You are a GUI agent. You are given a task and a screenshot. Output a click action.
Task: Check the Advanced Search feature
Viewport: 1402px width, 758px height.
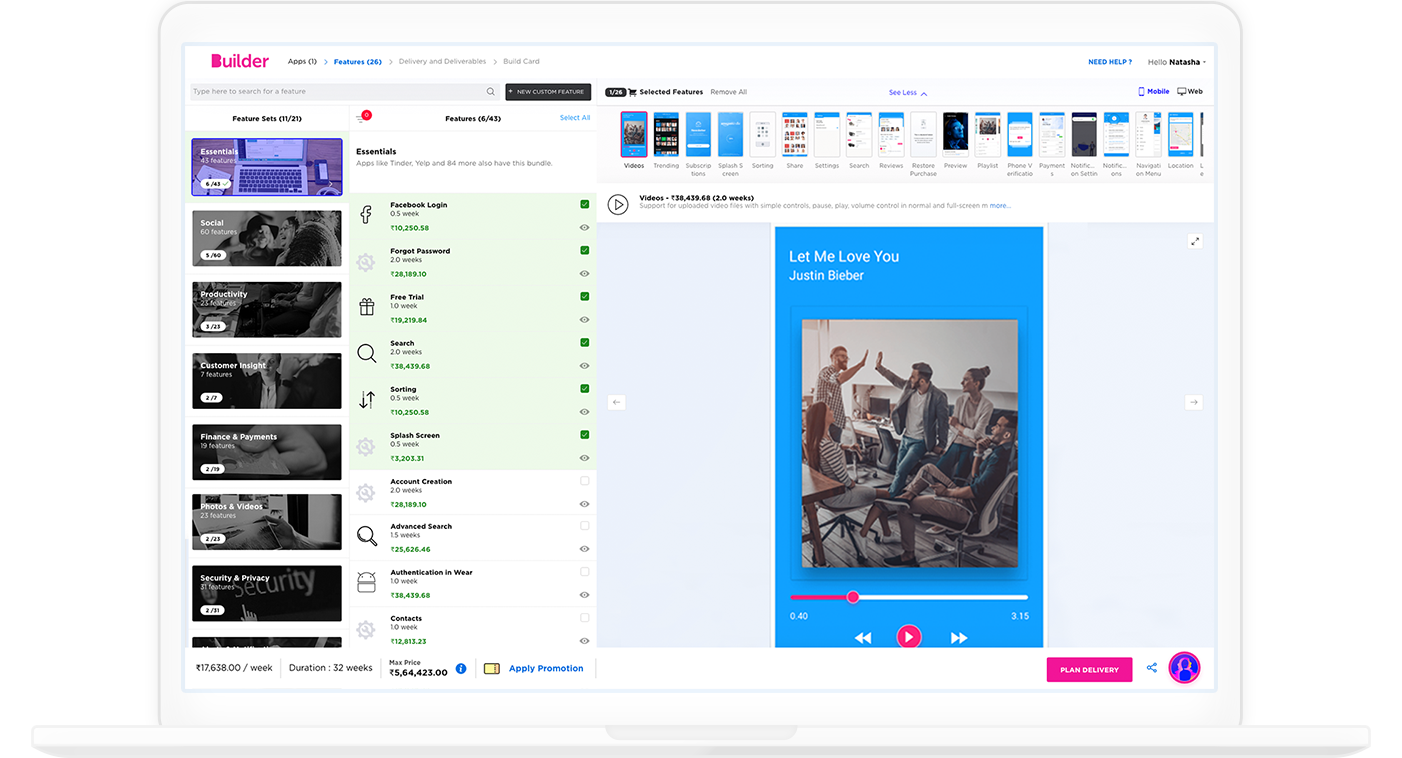585,525
